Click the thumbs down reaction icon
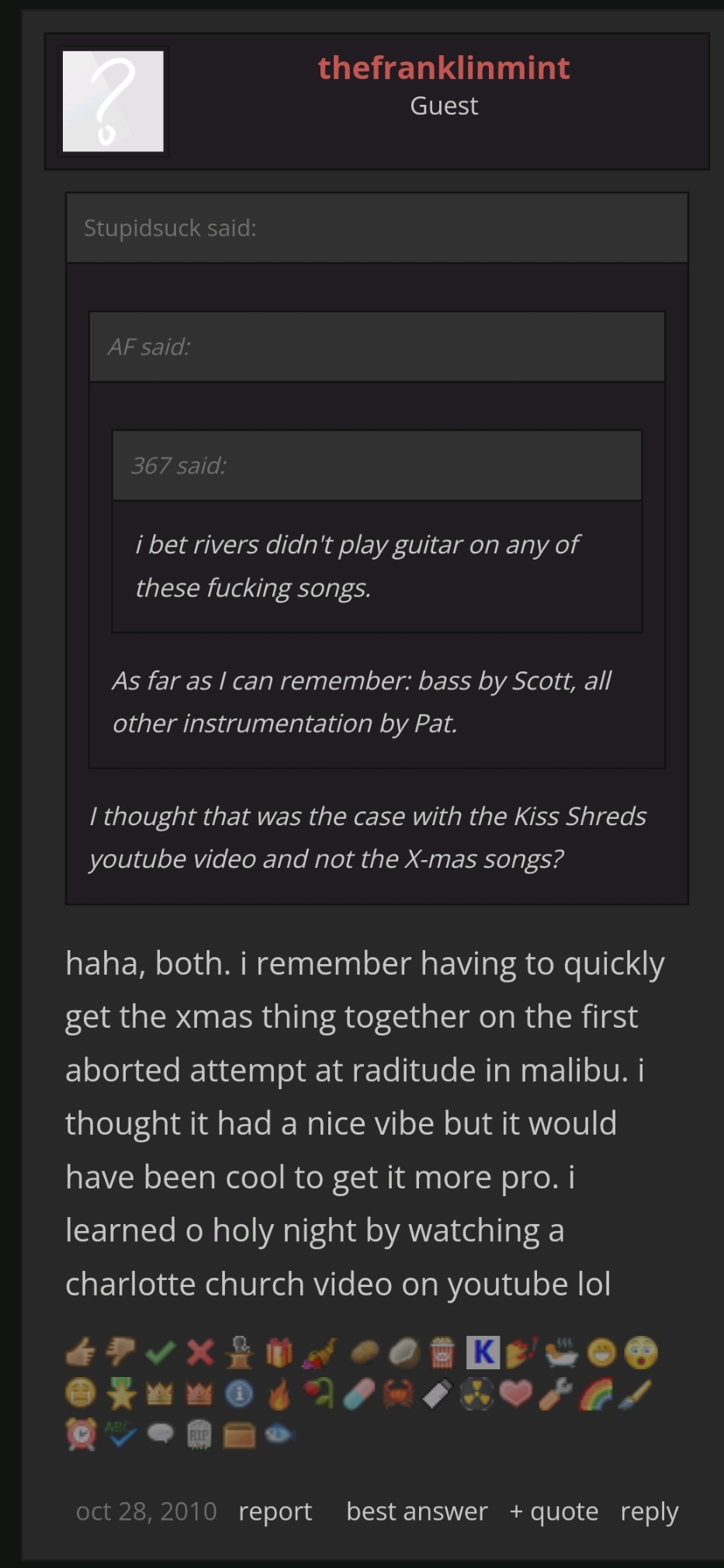The image size is (724, 1568). (x=120, y=1353)
